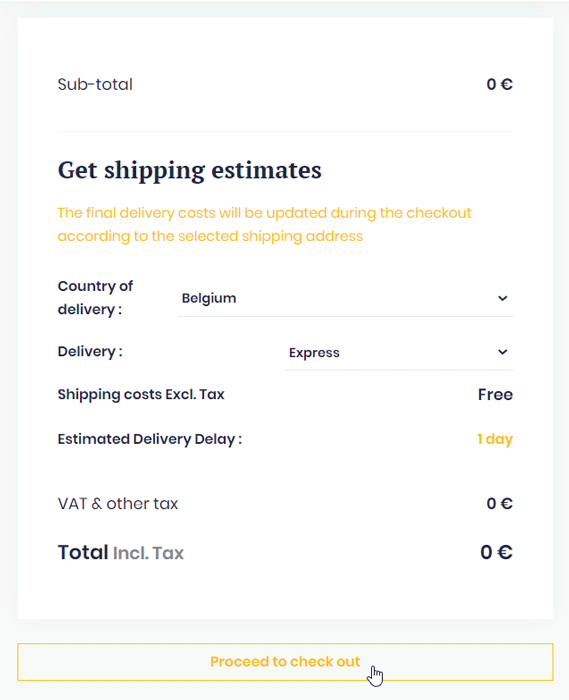Click the Get shipping estimates heading
Screen dimensions: 569x700
coord(190,171)
